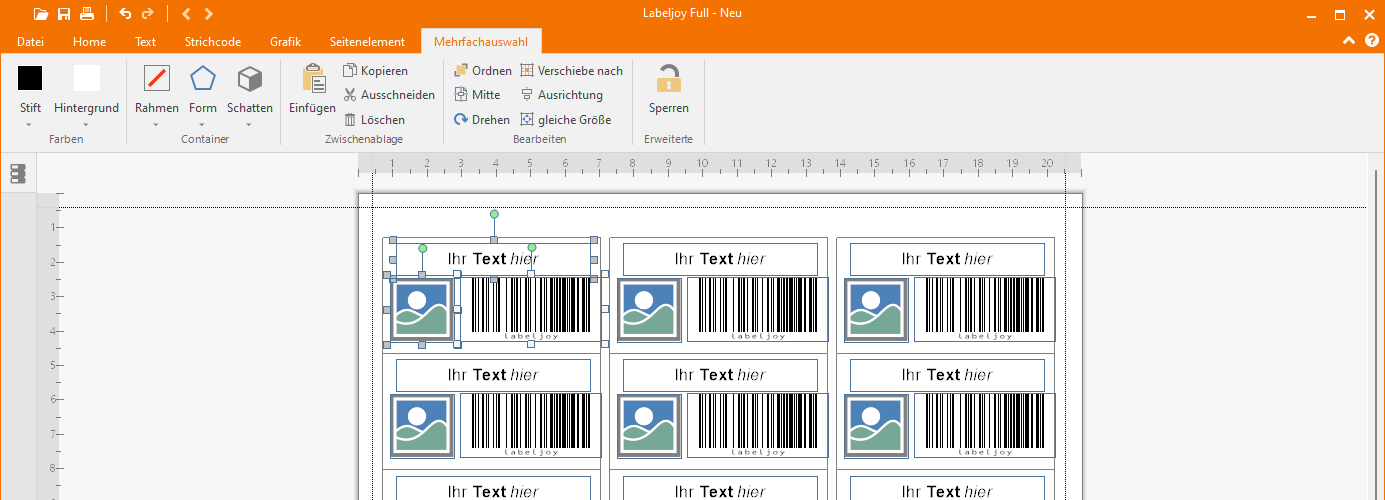Select the Mehrfachauswahl tab
The height and width of the screenshot is (500, 1385).
tap(481, 42)
